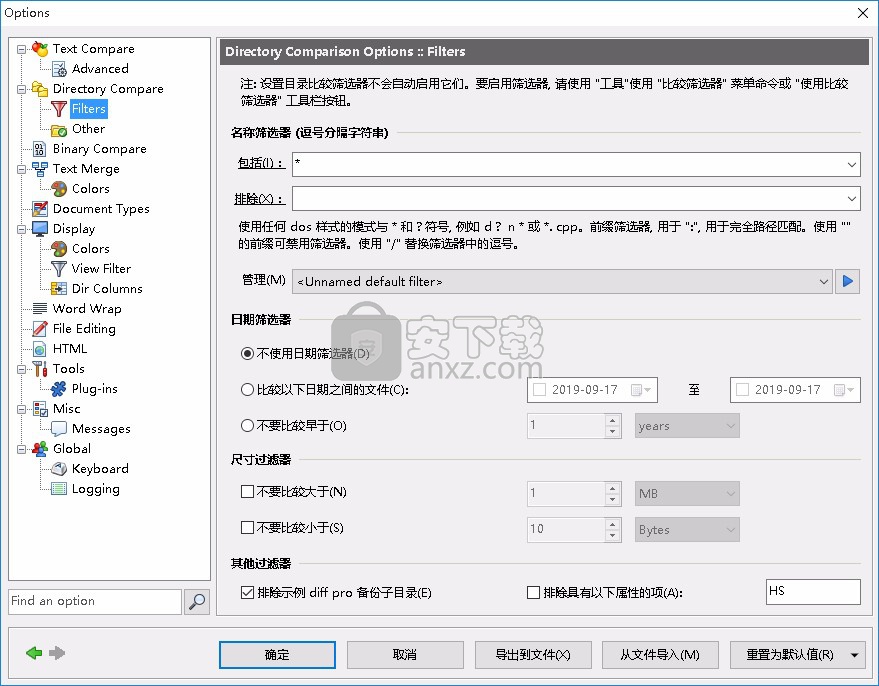Click the Display monitor icon

pos(40,229)
